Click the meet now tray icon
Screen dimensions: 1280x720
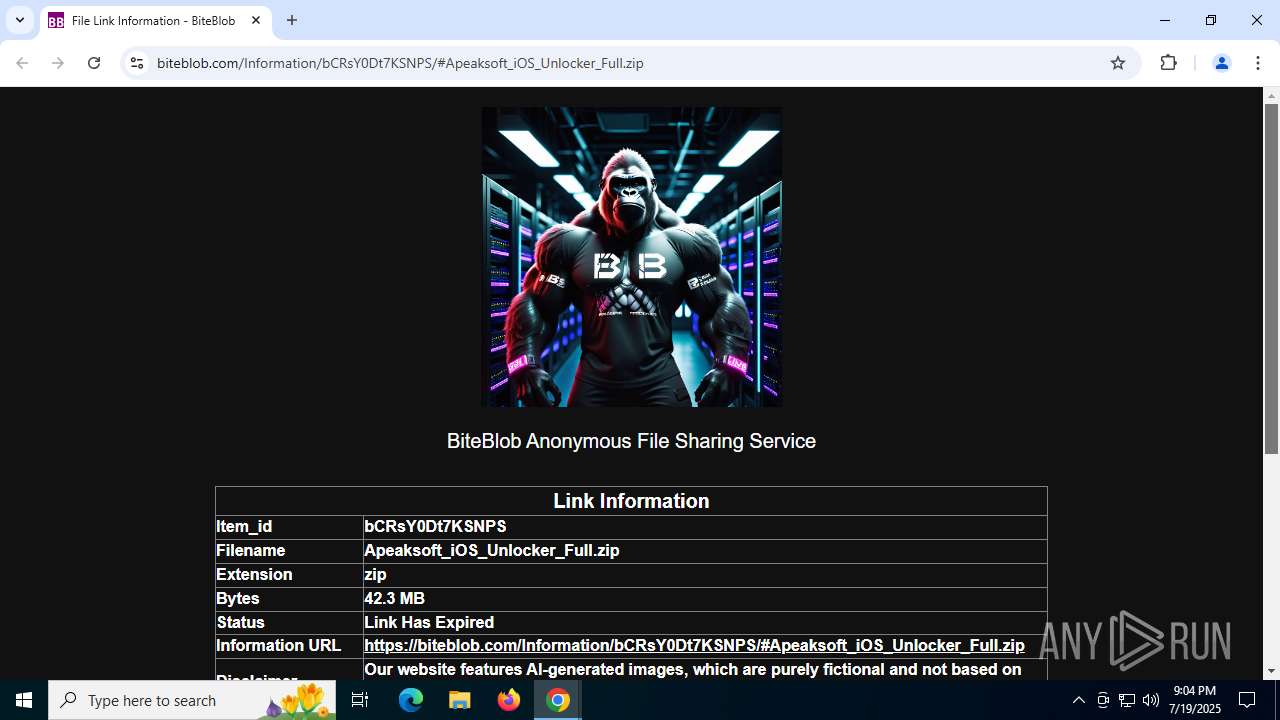click(x=1103, y=700)
